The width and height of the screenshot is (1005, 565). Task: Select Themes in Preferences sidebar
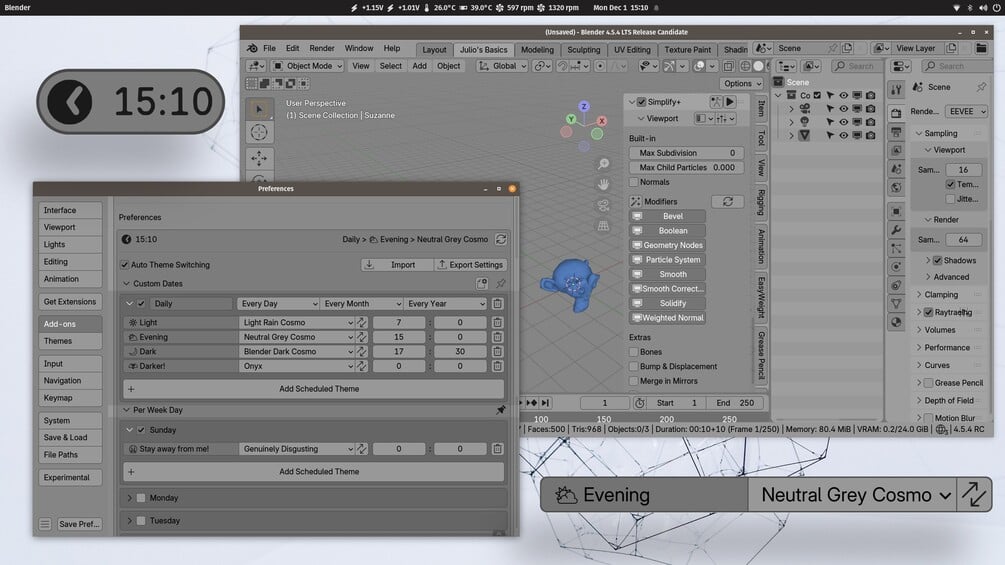point(69,341)
